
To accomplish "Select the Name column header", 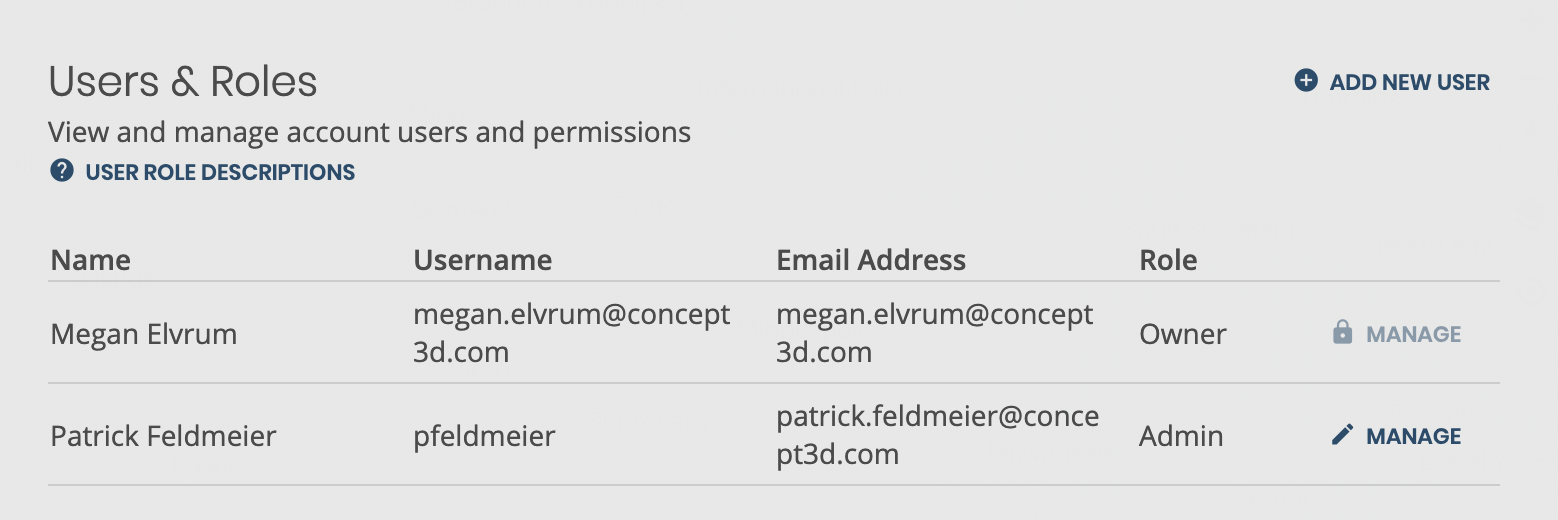I will (91, 260).
